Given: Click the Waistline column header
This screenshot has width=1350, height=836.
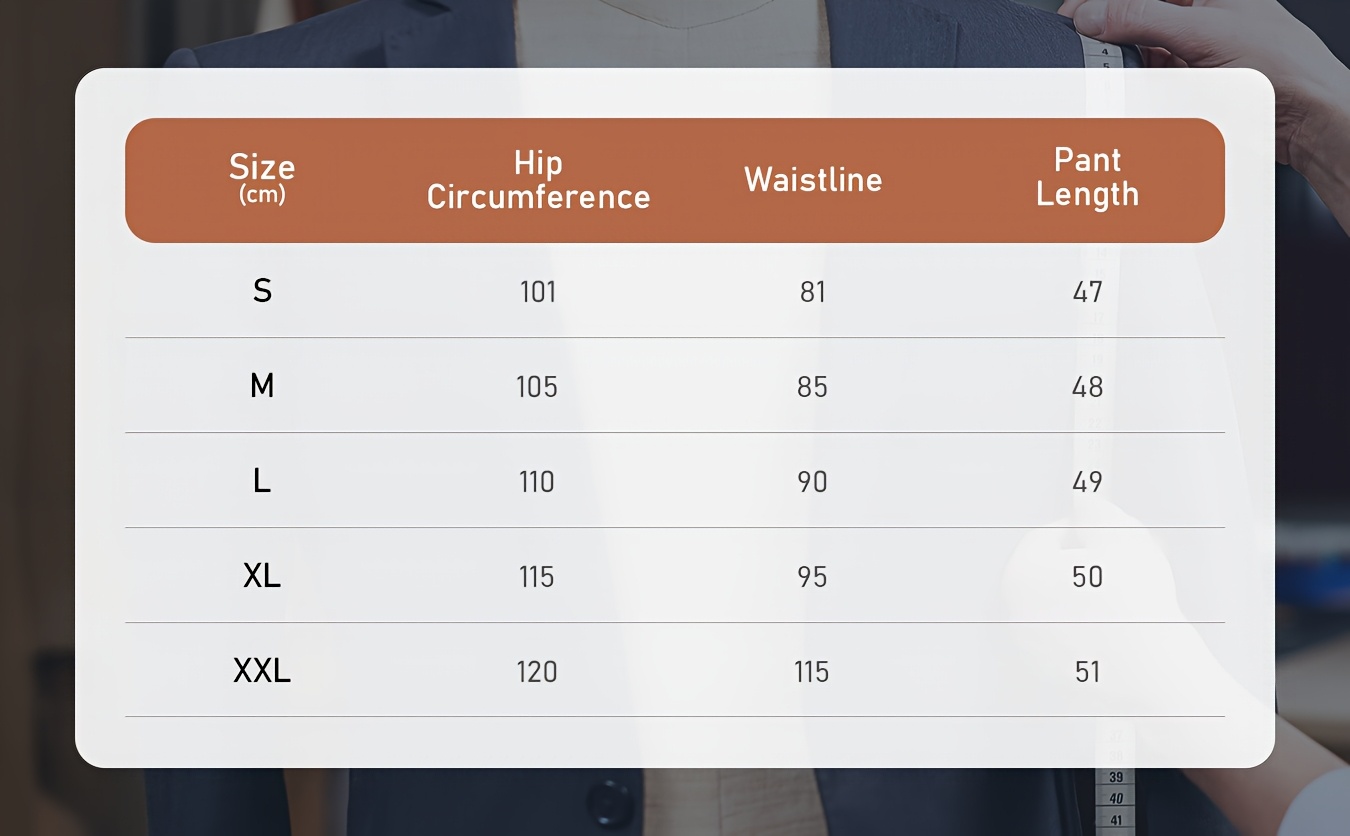Looking at the screenshot, I should [813, 180].
